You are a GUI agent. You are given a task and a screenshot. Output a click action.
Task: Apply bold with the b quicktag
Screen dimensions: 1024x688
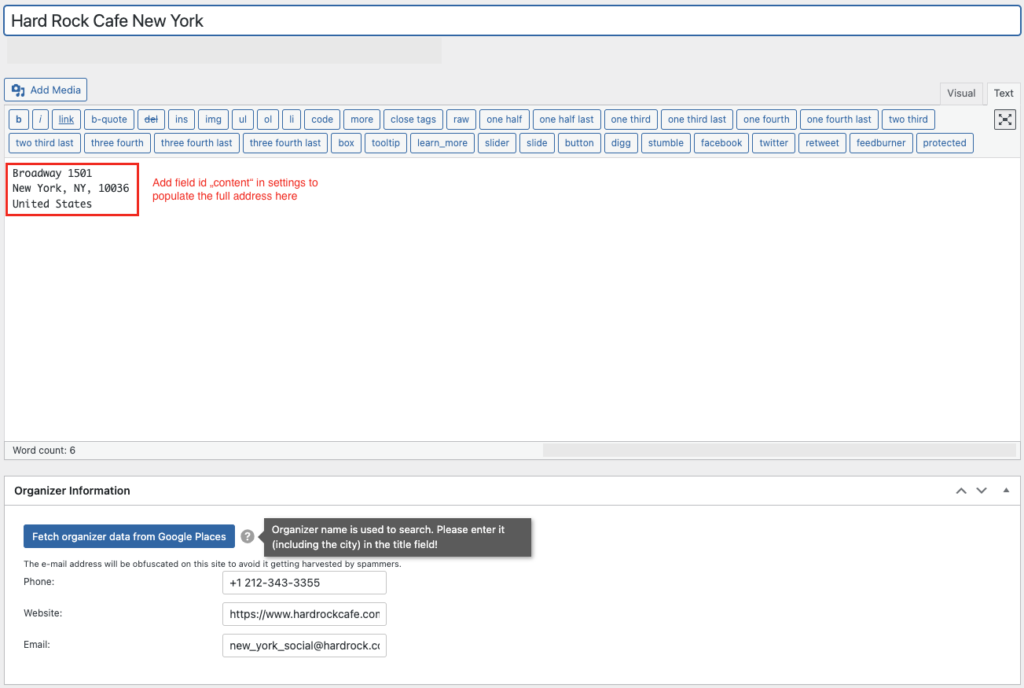pyautogui.click(x=18, y=119)
